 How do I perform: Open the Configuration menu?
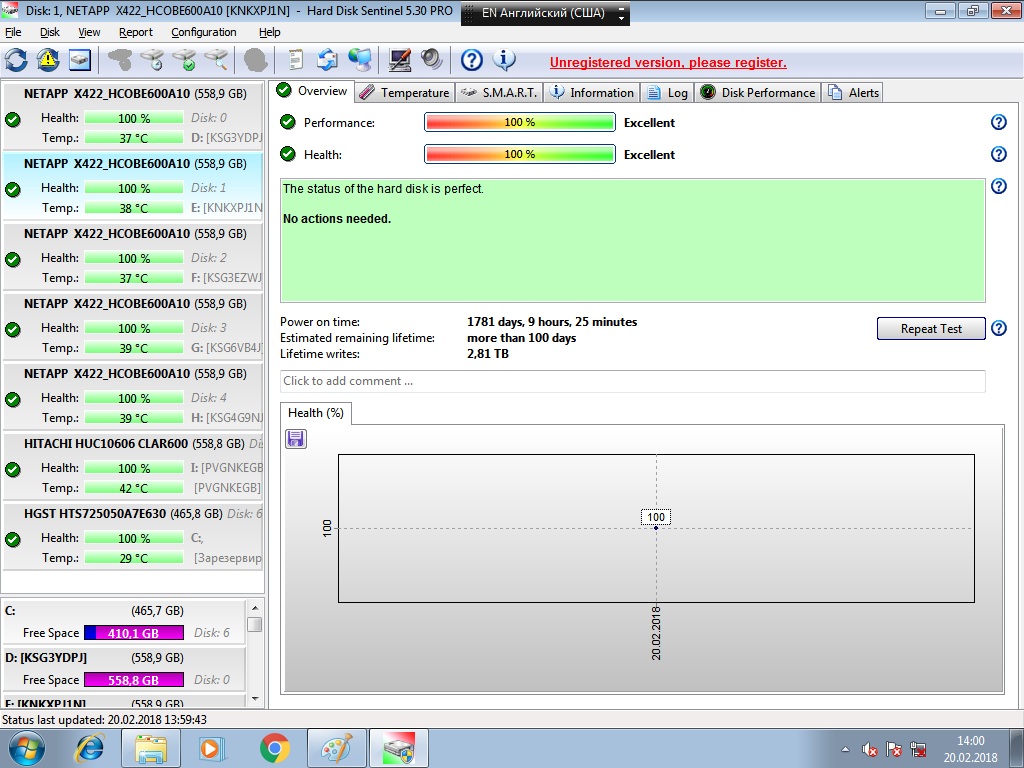coord(204,32)
